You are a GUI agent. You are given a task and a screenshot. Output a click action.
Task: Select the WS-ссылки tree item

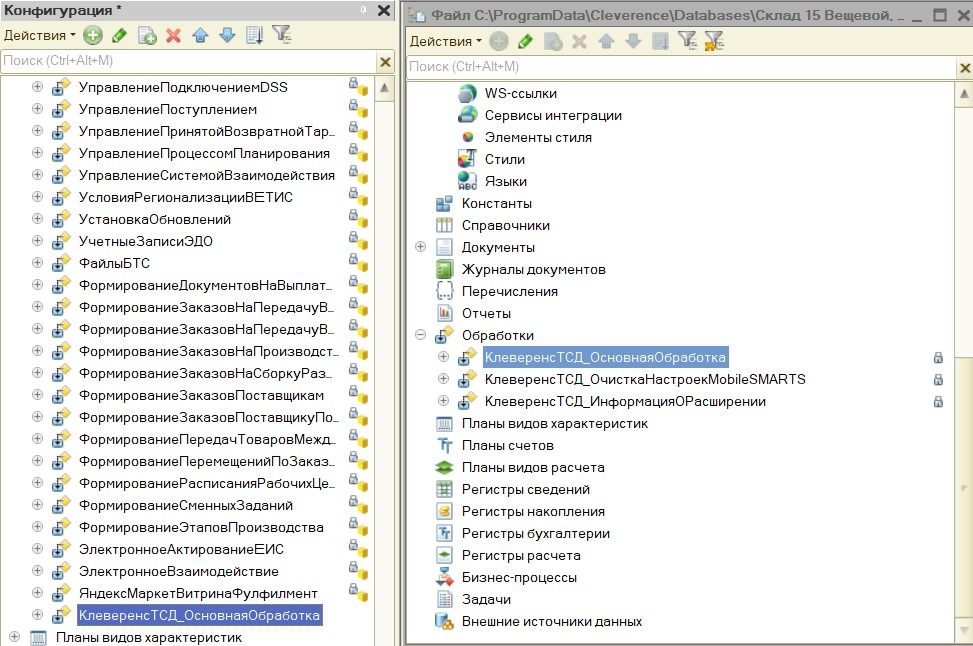click(x=521, y=93)
